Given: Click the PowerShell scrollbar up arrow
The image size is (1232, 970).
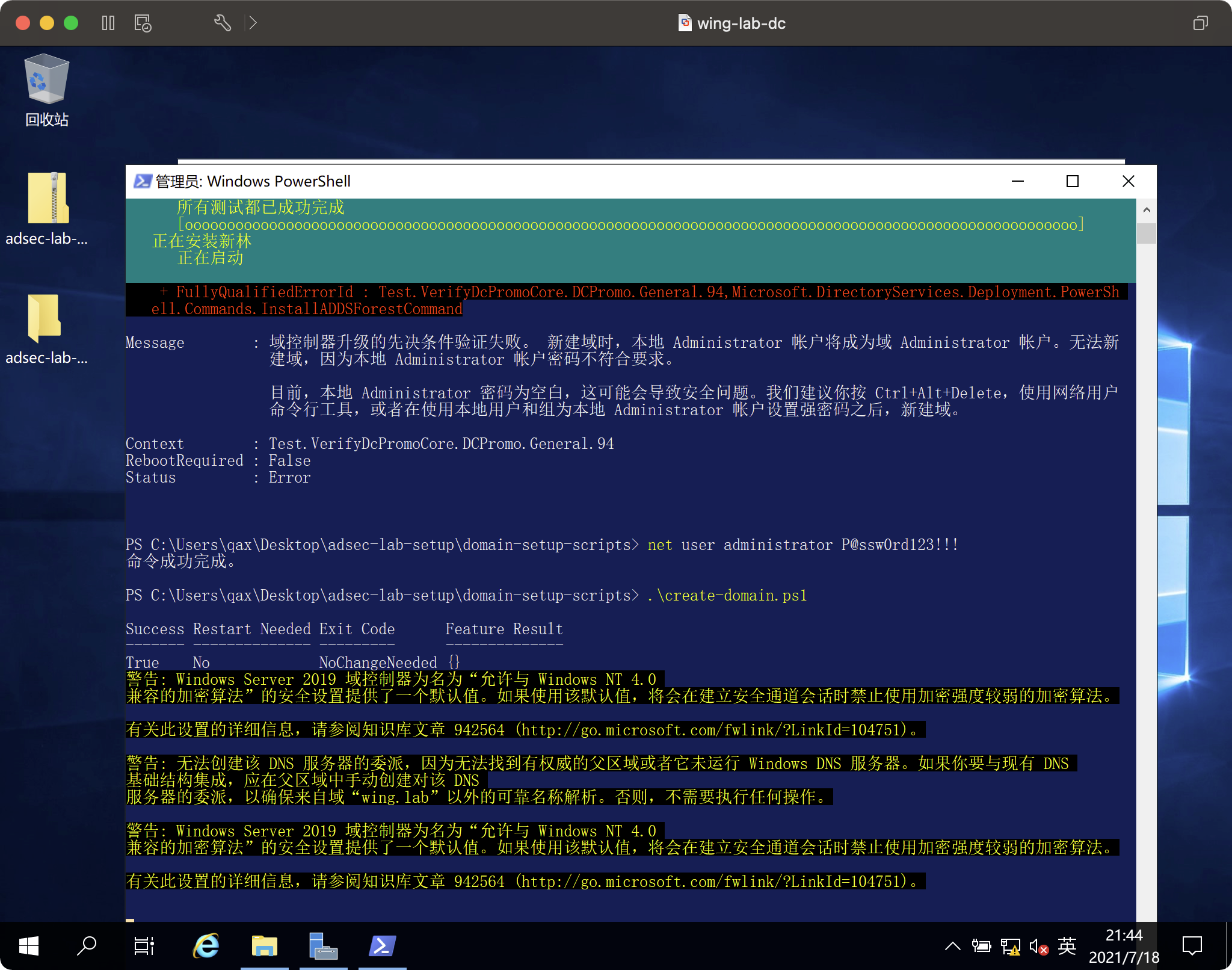Looking at the screenshot, I should (x=1147, y=210).
